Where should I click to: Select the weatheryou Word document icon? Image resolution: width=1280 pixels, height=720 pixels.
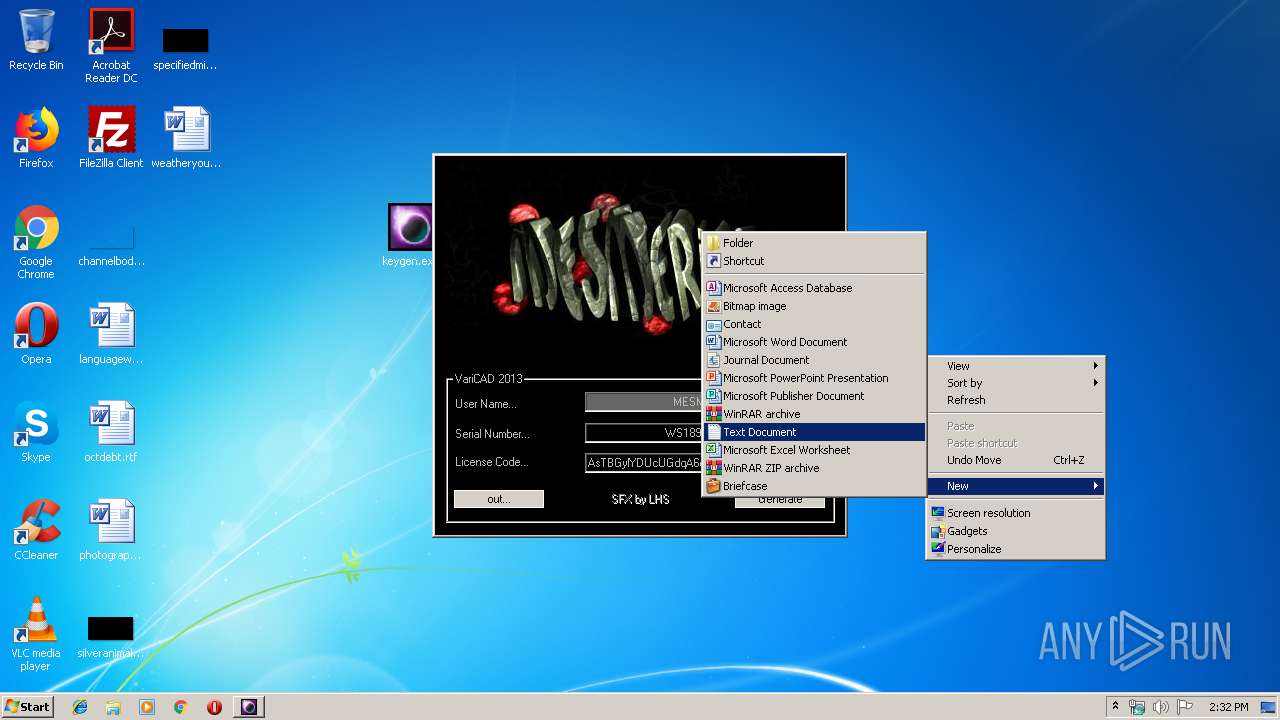pos(186,138)
